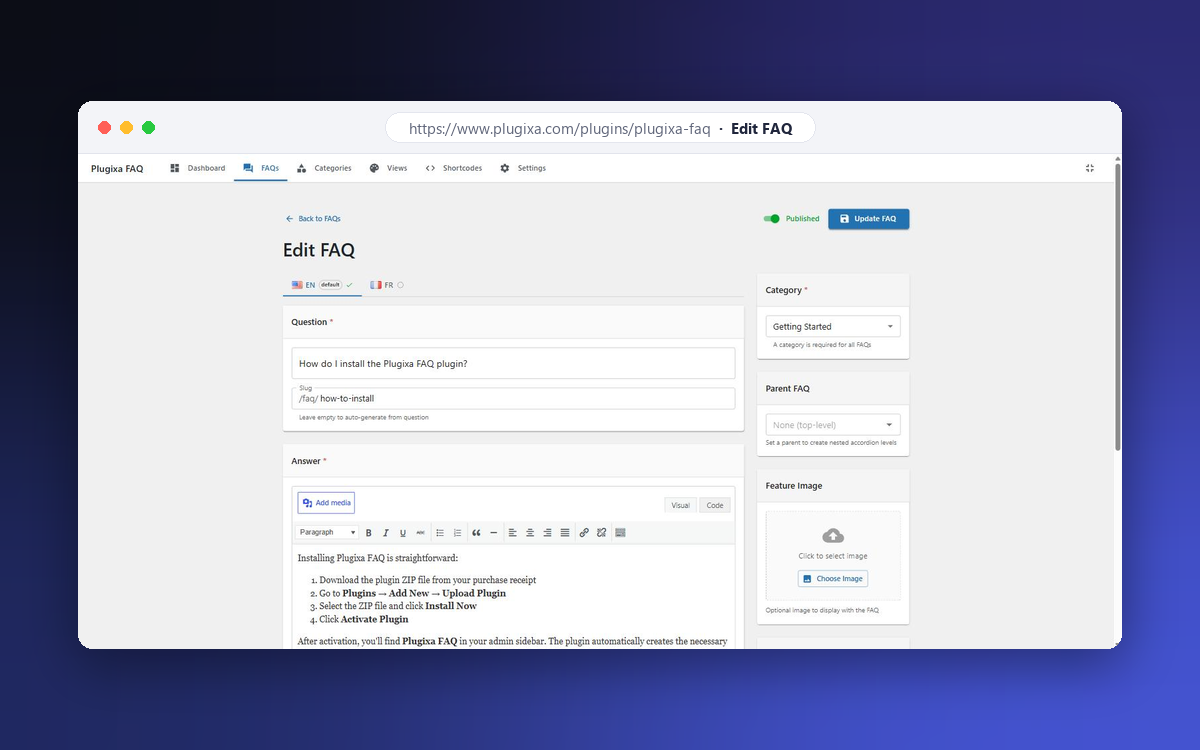Click 'Download the plugin ZIP file' list line
This screenshot has height=750, width=1200.
(428, 580)
